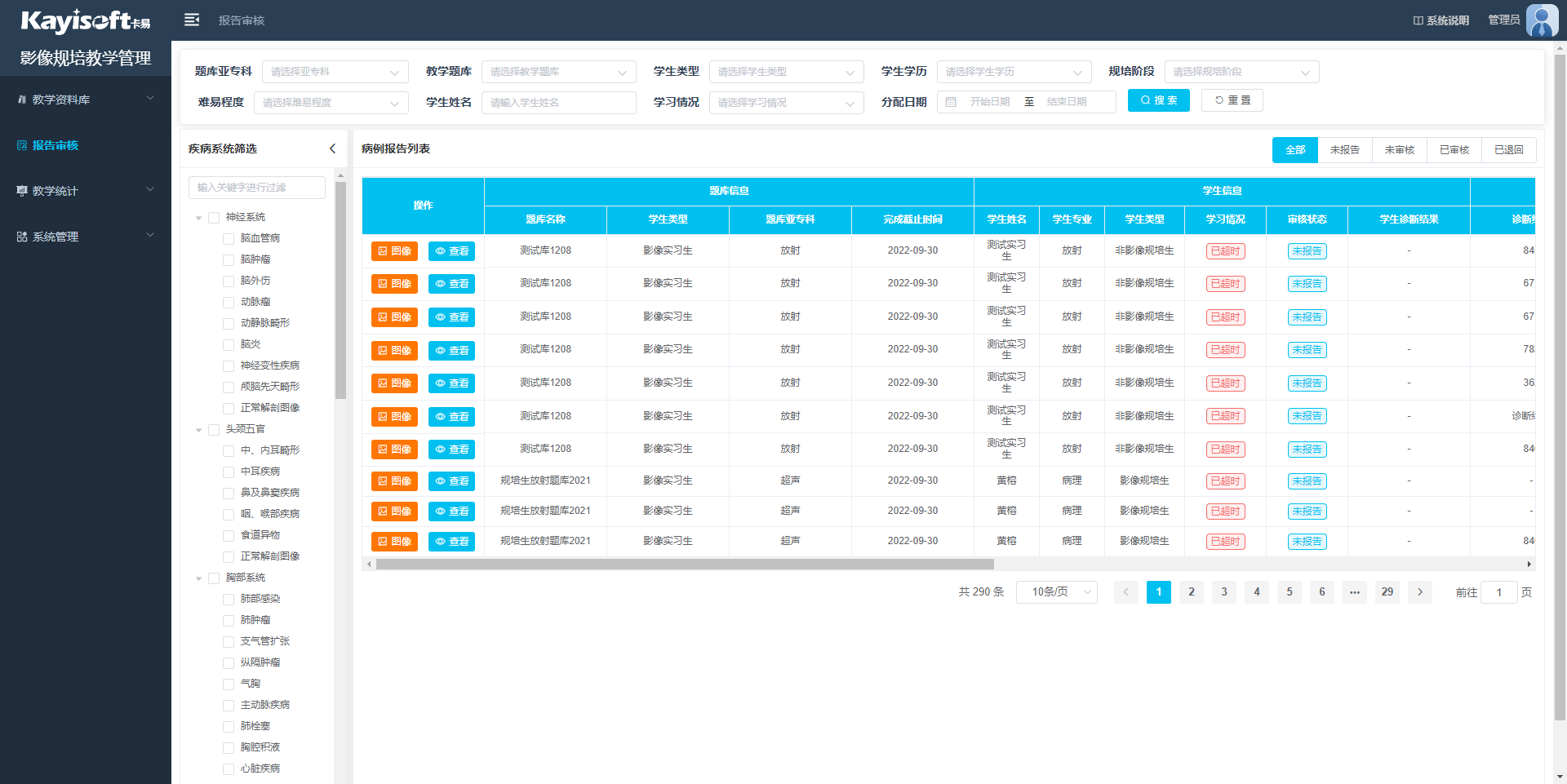Click the 重置 reset button
This screenshot has height=784, width=1567.
click(x=1232, y=100)
